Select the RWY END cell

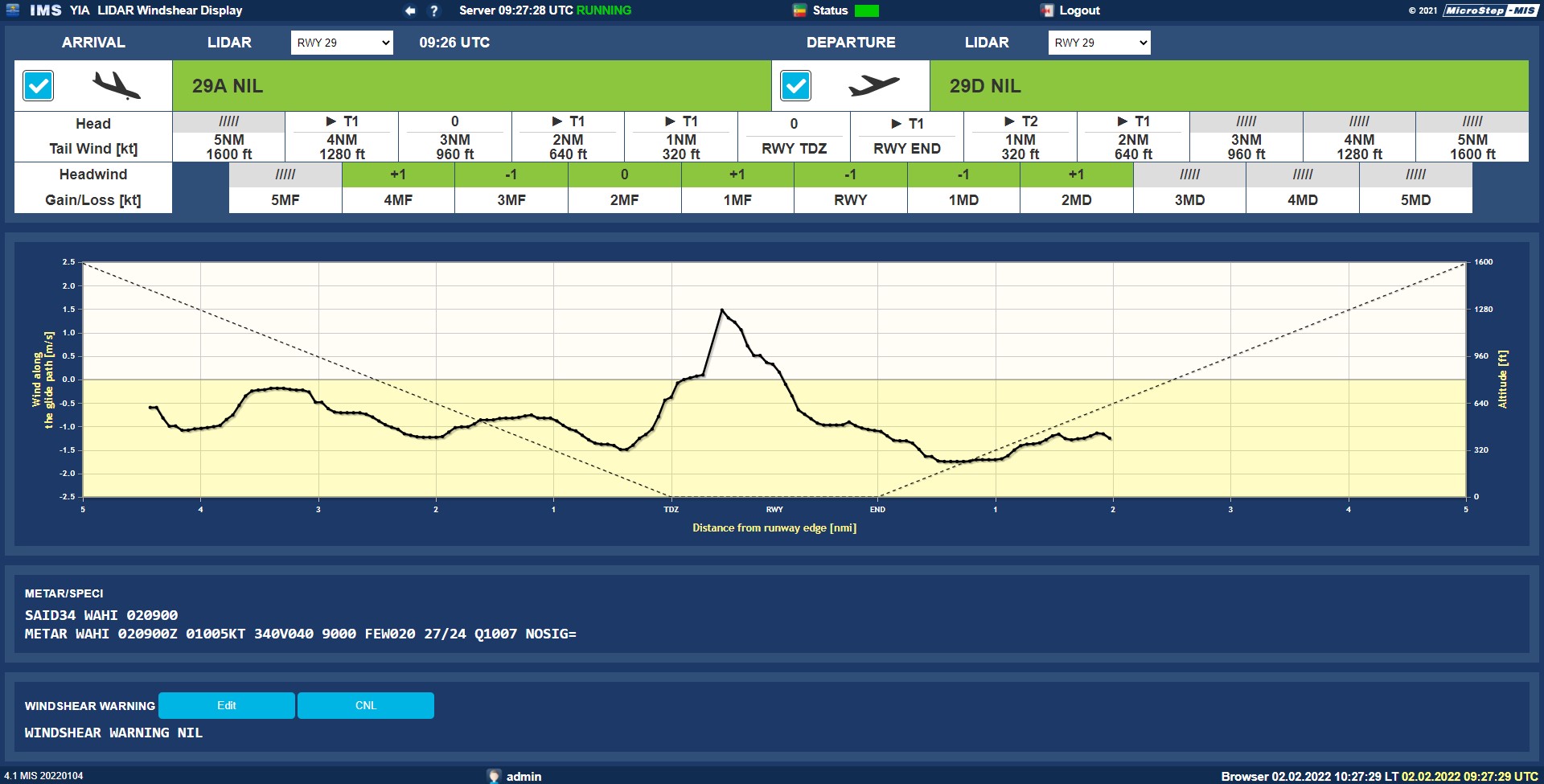pos(907,137)
